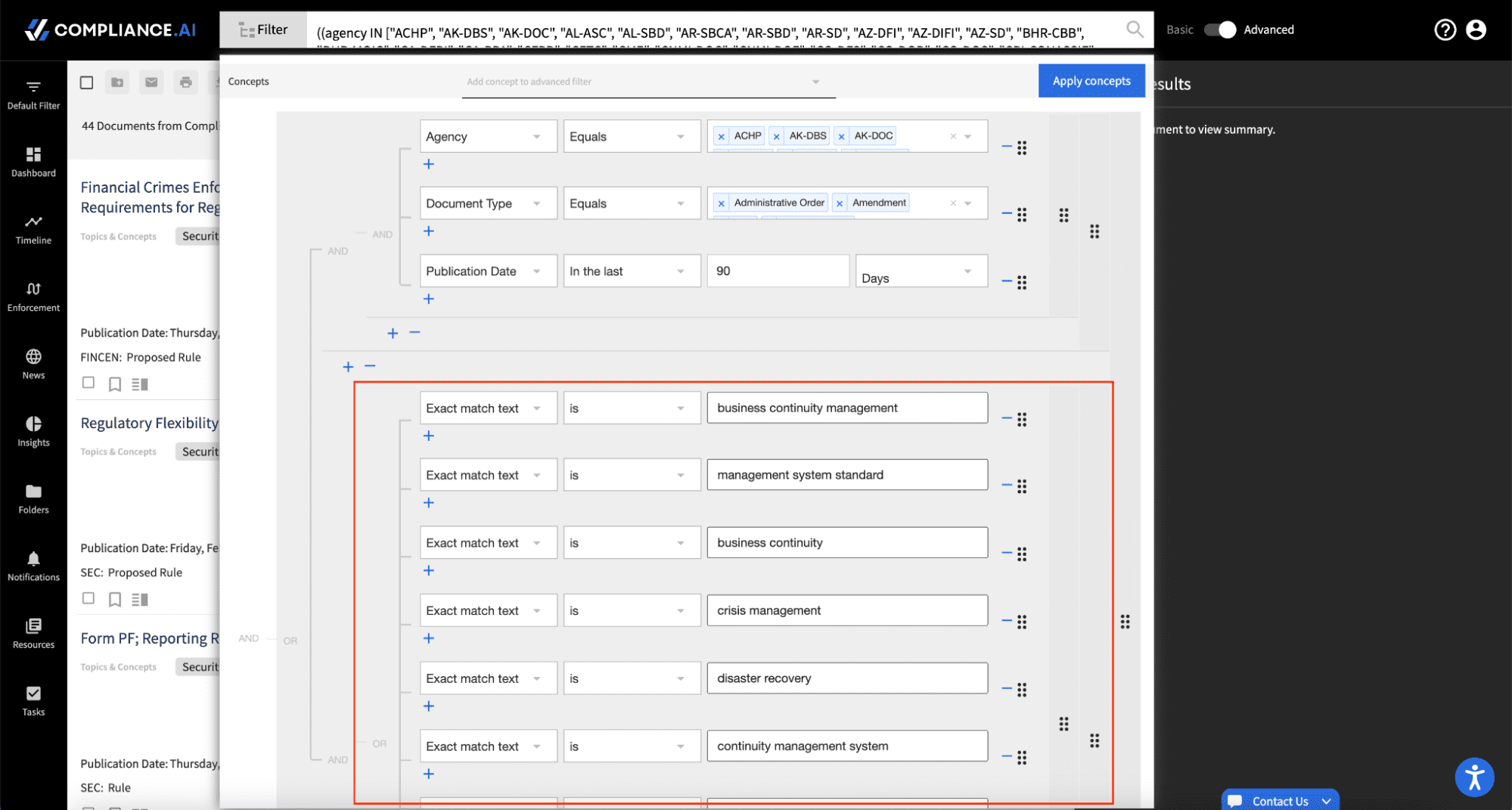Open 'Exact match text' dropdown for crisis management
Viewport: 1512px width, 810px height.
(488, 610)
